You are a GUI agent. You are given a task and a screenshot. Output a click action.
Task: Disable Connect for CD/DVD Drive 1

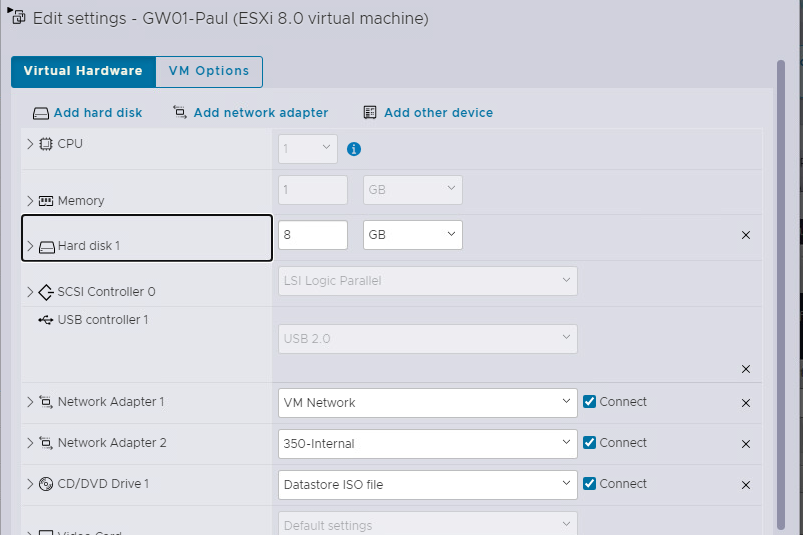tap(590, 484)
